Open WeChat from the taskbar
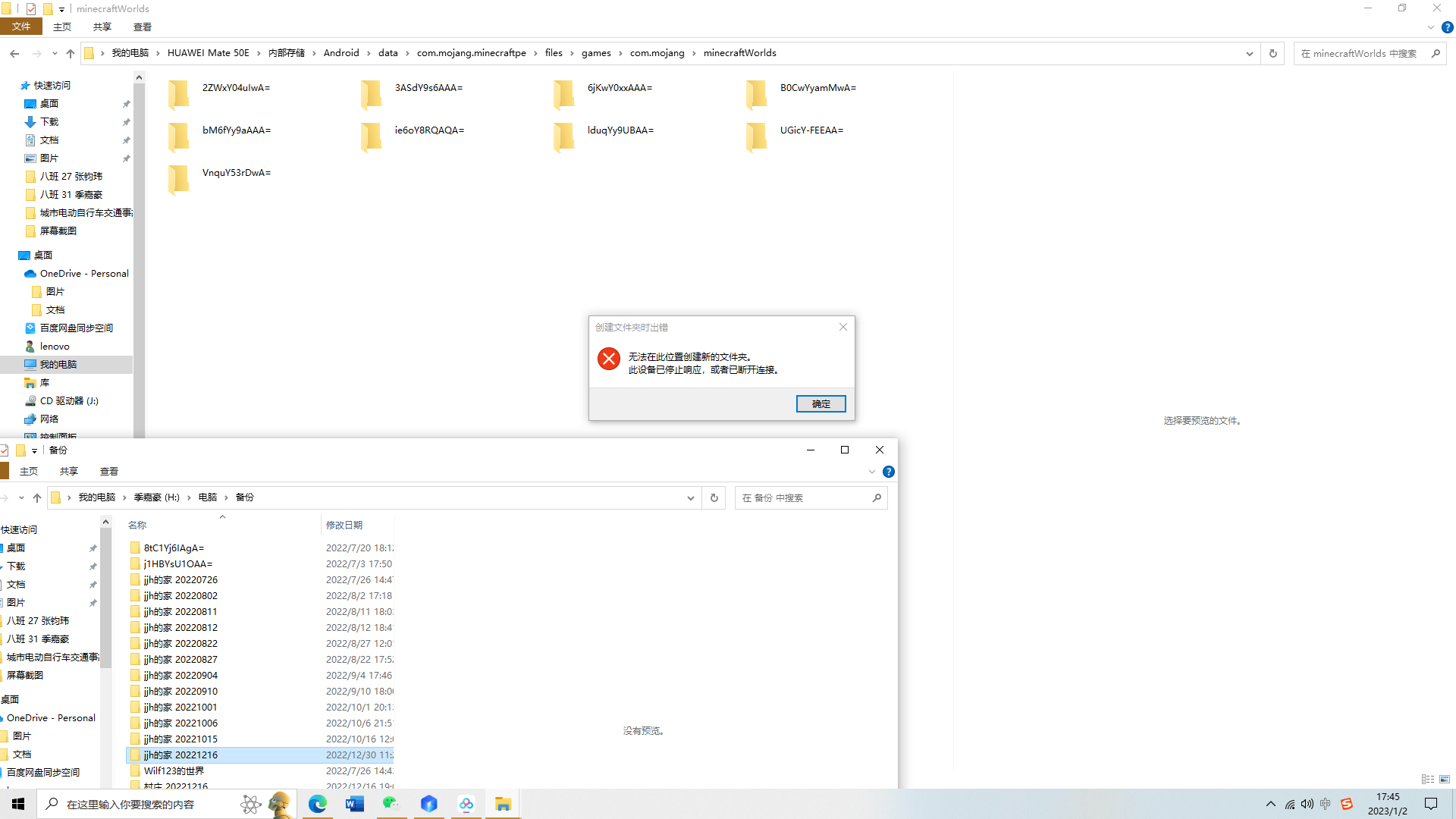 pos(391,804)
